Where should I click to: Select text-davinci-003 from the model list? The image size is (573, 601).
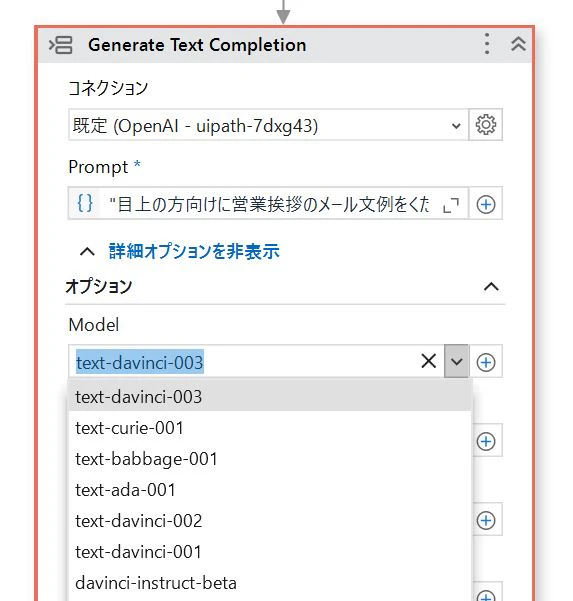click(x=270, y=396)
